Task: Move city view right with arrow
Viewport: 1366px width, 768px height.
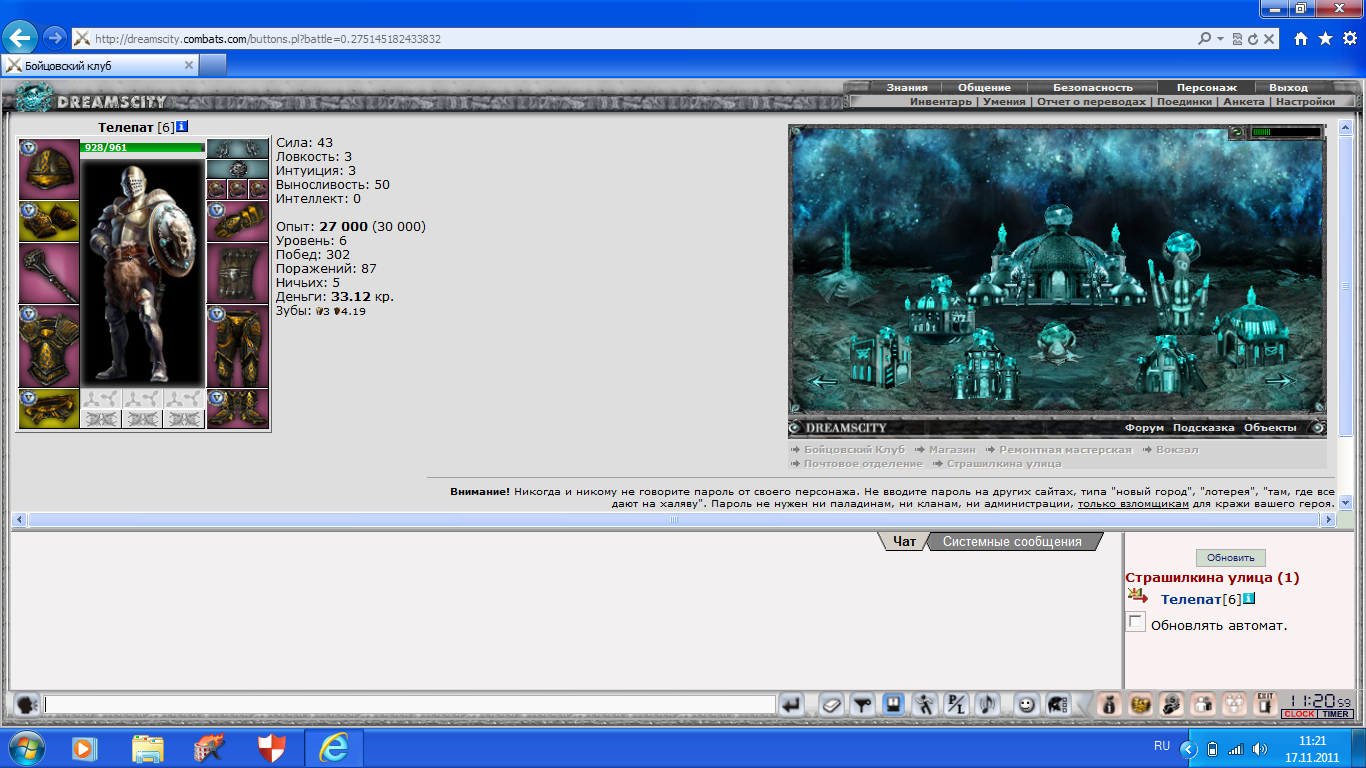Action: tap(1280, 381)
